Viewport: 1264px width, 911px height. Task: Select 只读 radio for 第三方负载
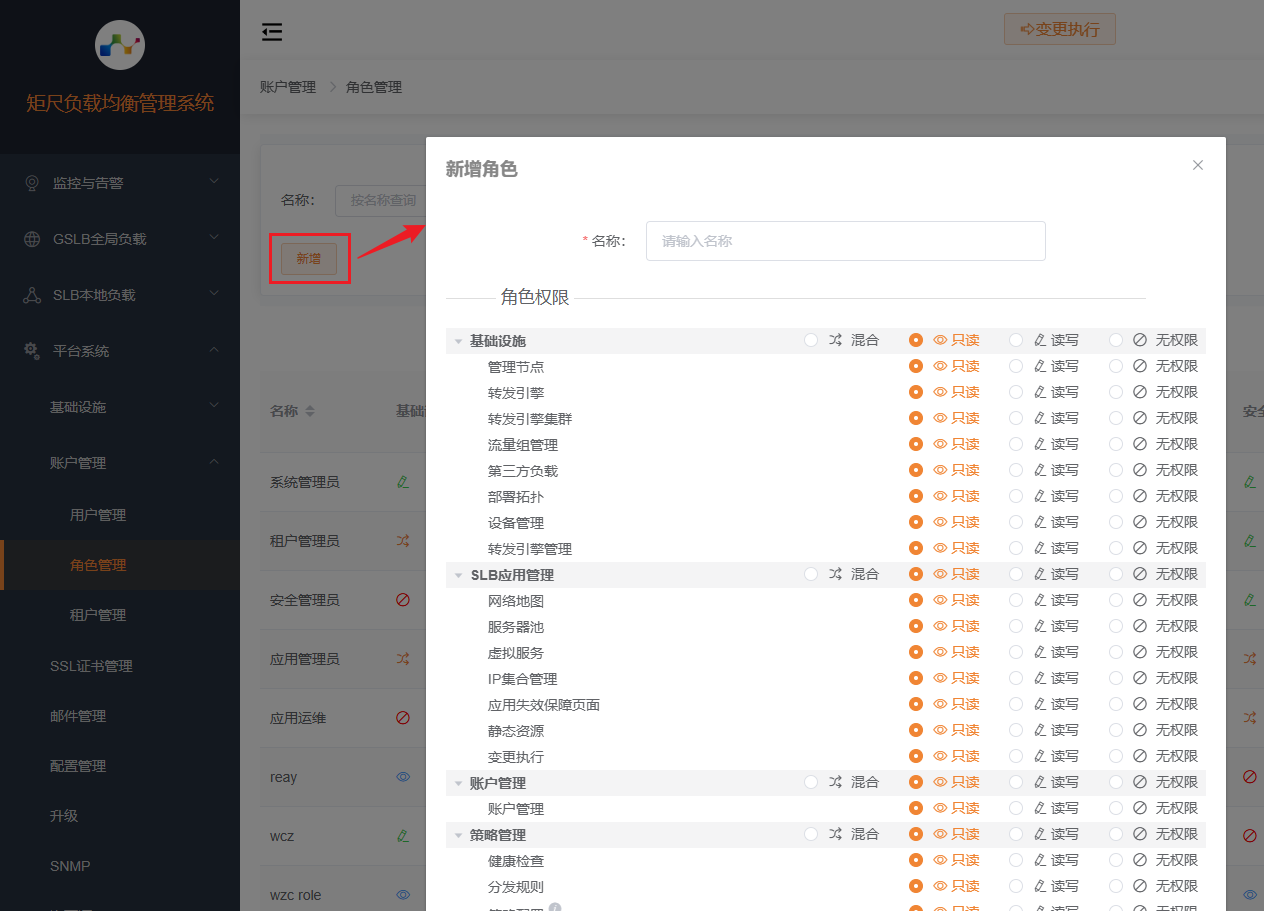(916, 470)
